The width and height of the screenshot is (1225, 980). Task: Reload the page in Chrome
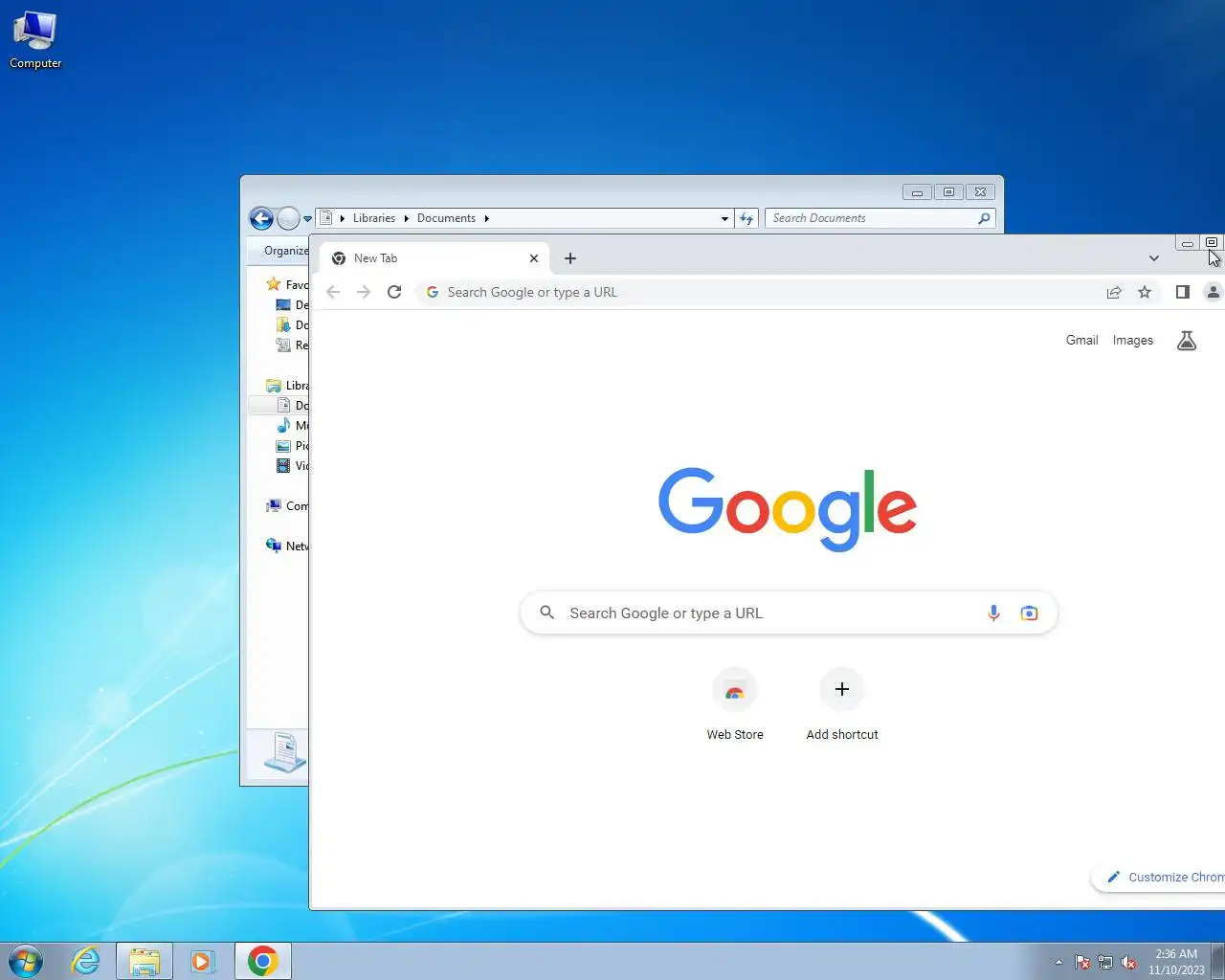click(394, 292)
